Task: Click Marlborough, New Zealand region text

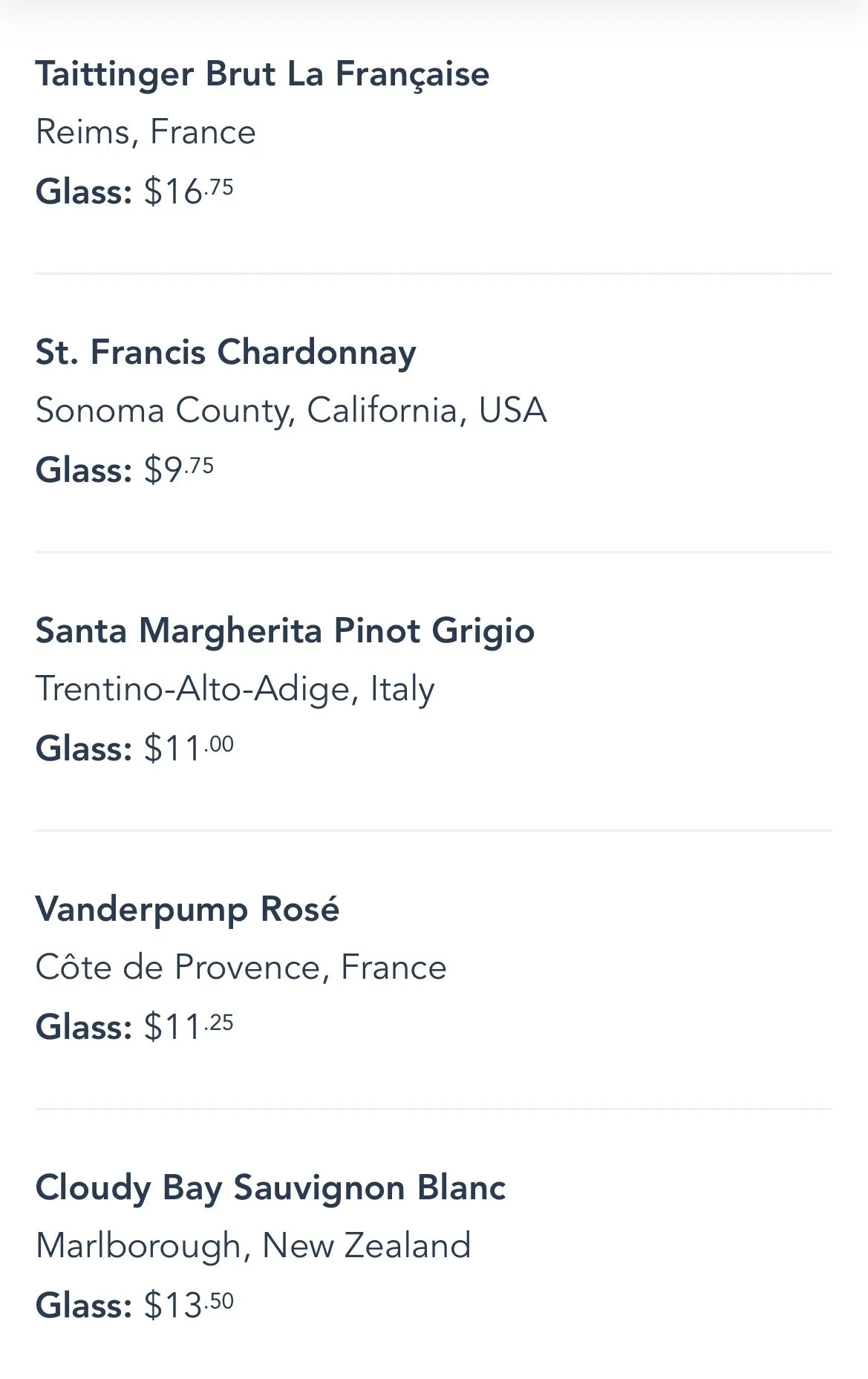Action: point(253,1245)
